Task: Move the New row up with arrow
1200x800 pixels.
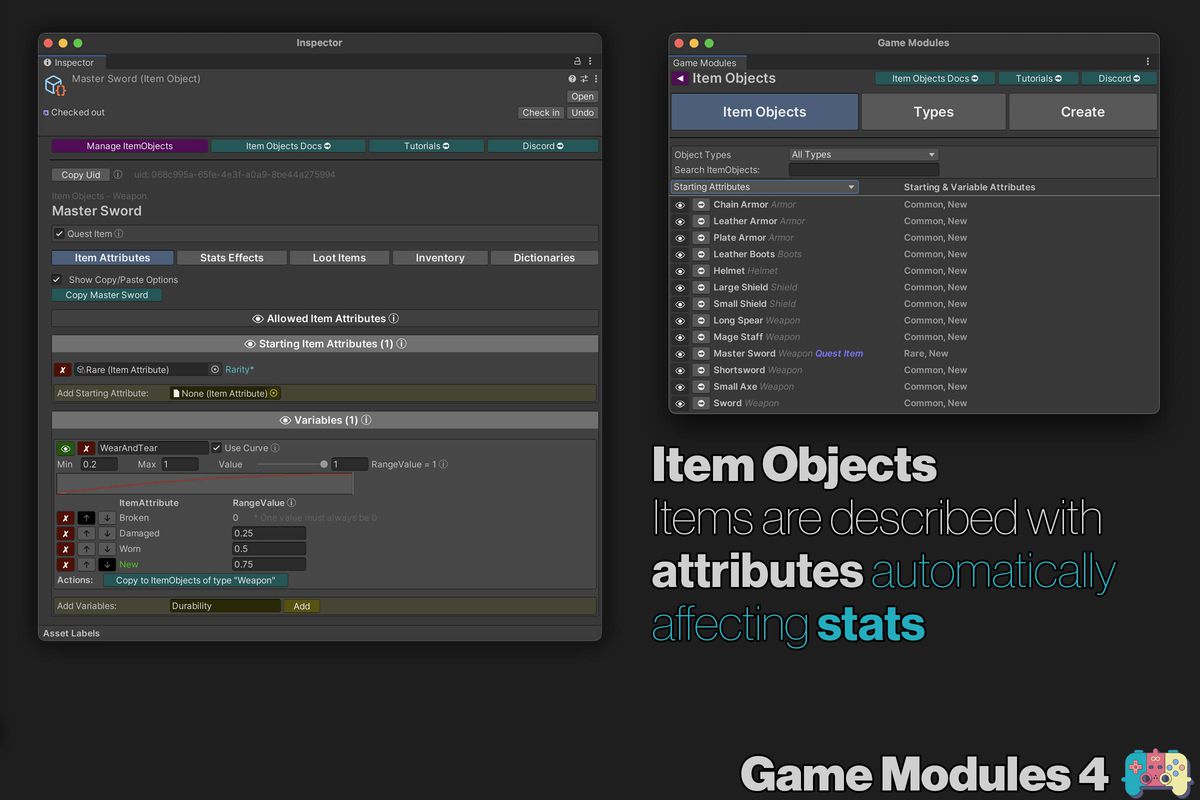Action: pyautogui.click(x=87, y=565)
